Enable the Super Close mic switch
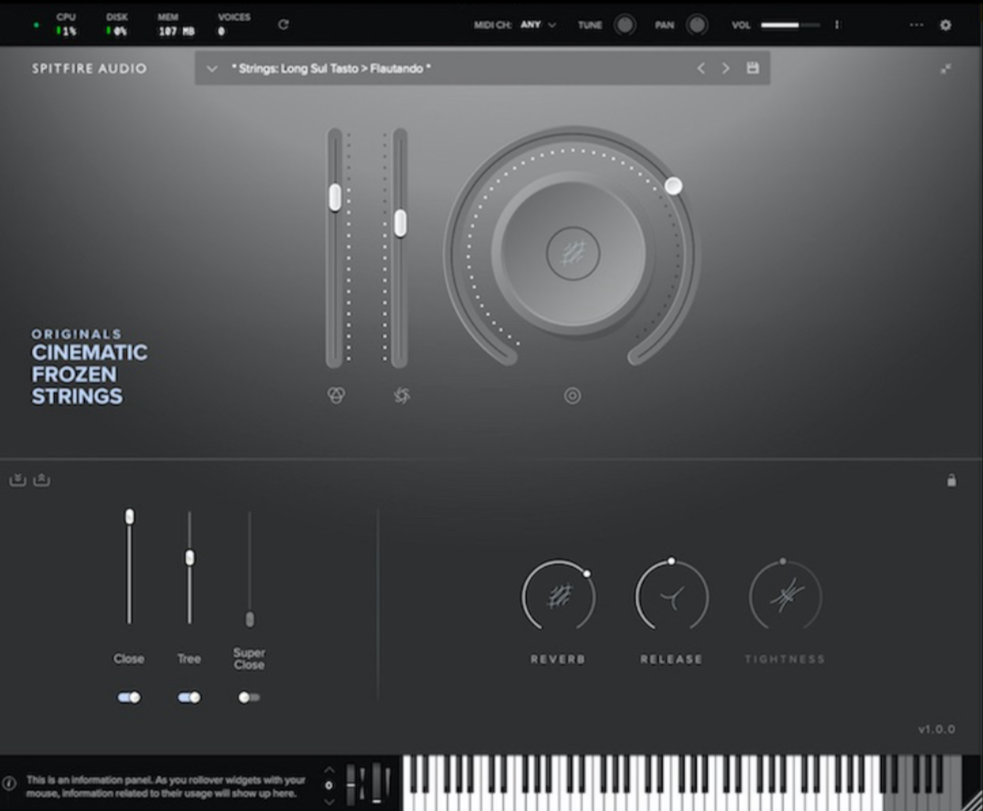The image size is (983, 811). pos(249,698)
